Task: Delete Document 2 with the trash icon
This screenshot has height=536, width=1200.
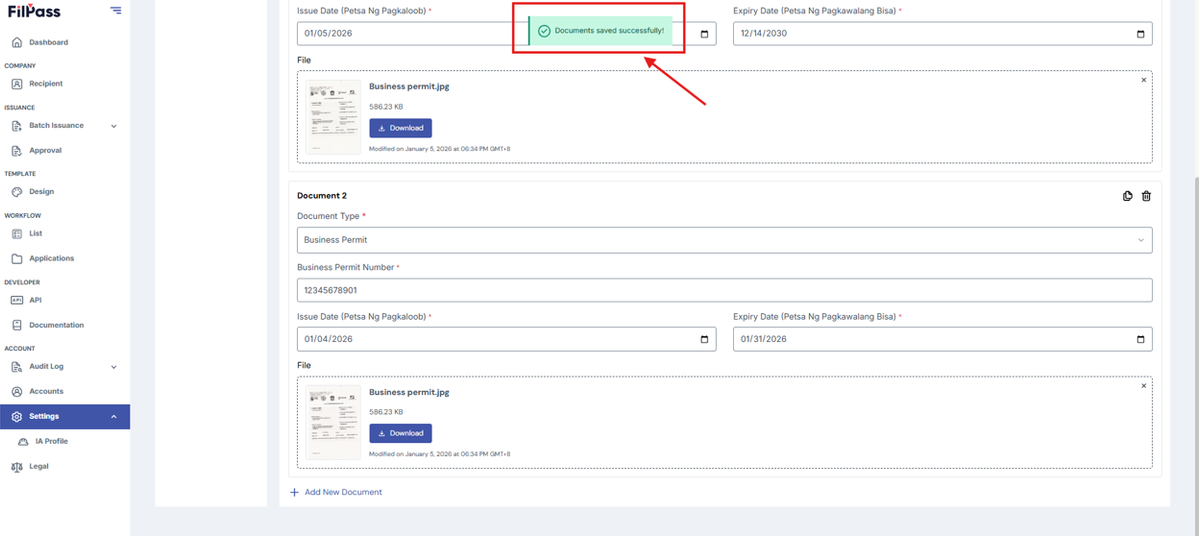Action: click(1146, 196)
